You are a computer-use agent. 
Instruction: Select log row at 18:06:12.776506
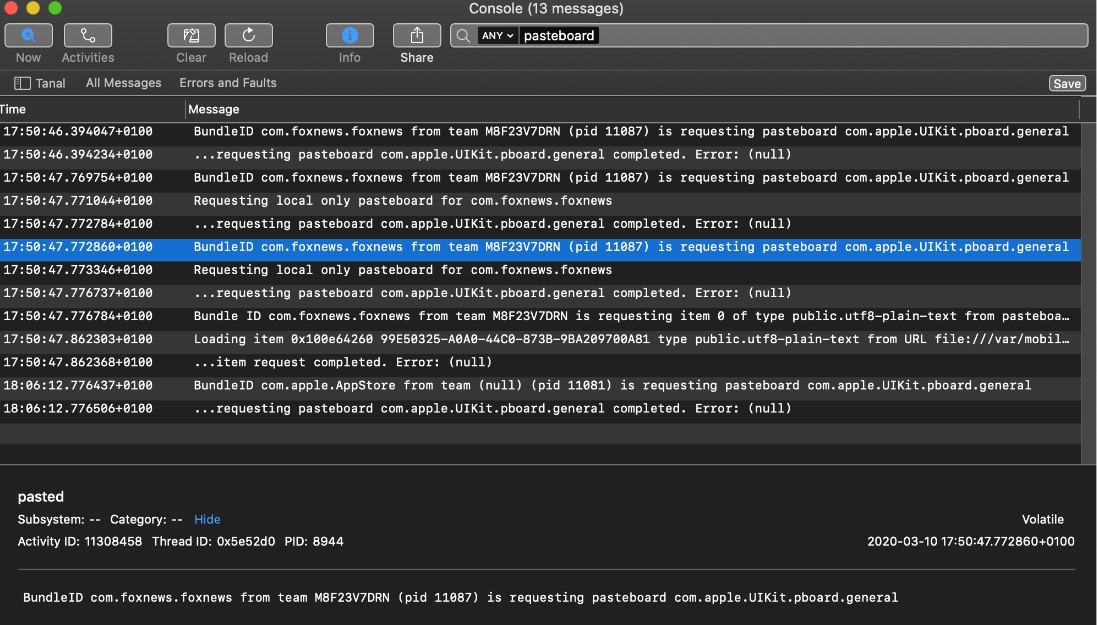pos(540,409)
